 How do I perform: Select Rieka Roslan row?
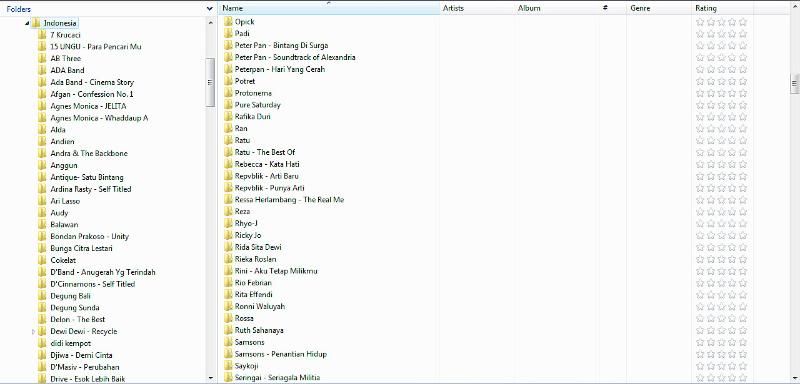(x=256, y=259)
